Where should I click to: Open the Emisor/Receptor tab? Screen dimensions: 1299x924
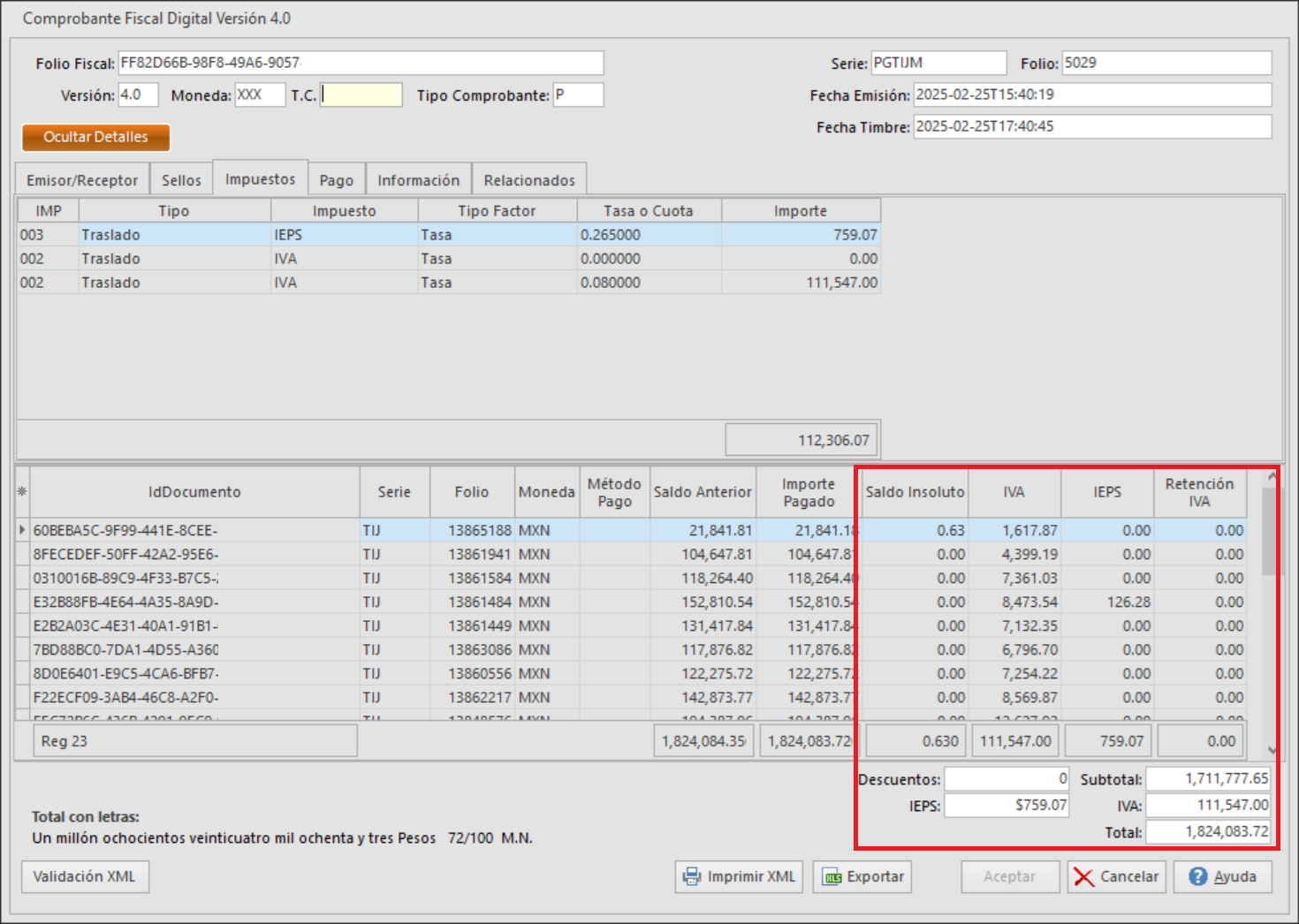tap(82, 179)
